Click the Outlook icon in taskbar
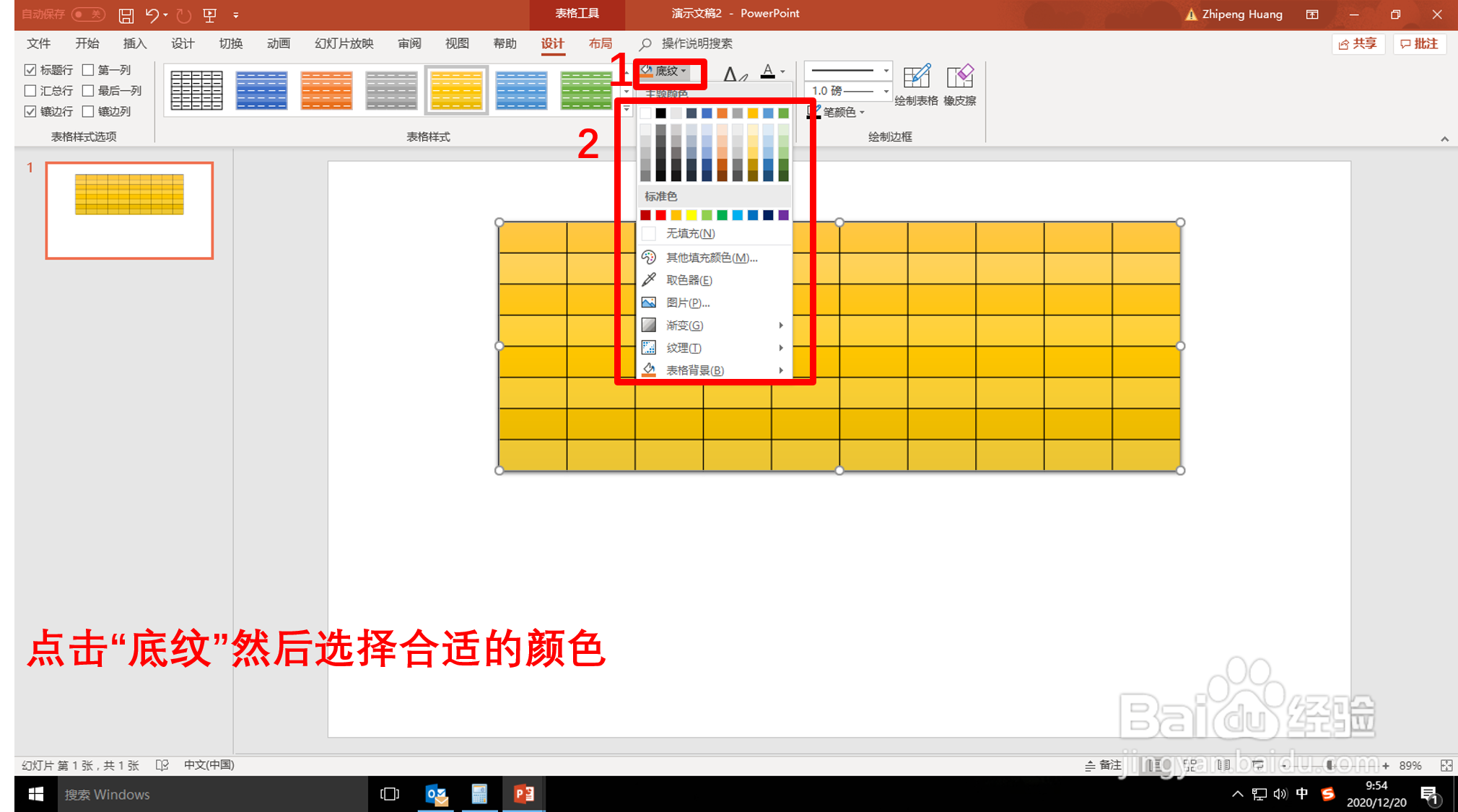The height and width of the screenshot is (812, 1458). click(436, 794)
